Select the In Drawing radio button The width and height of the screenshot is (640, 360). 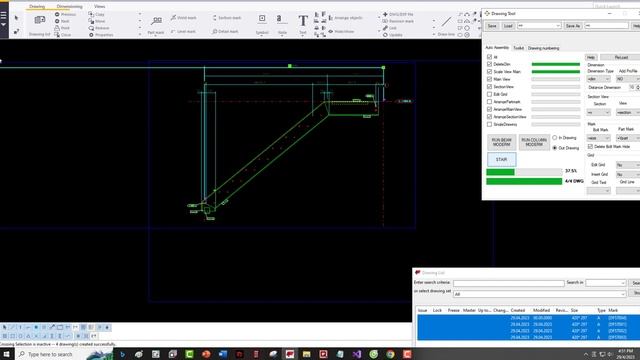554,138
